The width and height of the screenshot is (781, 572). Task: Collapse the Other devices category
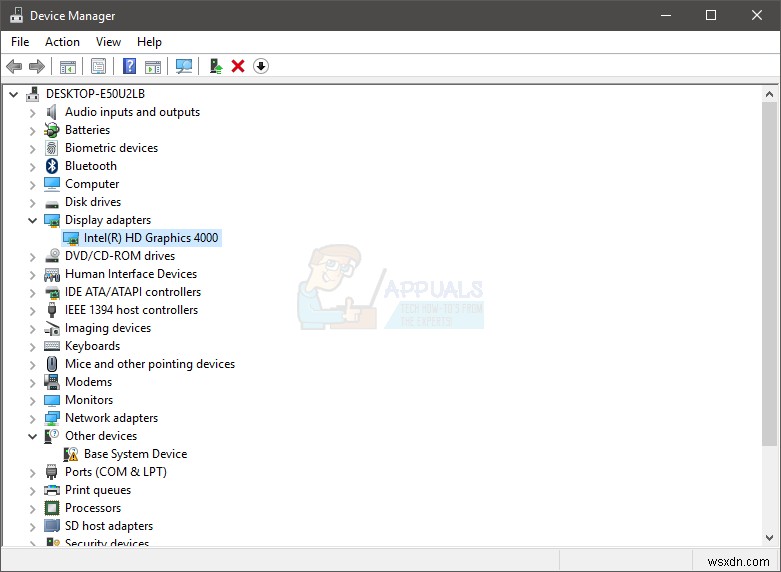coord(32,436)
